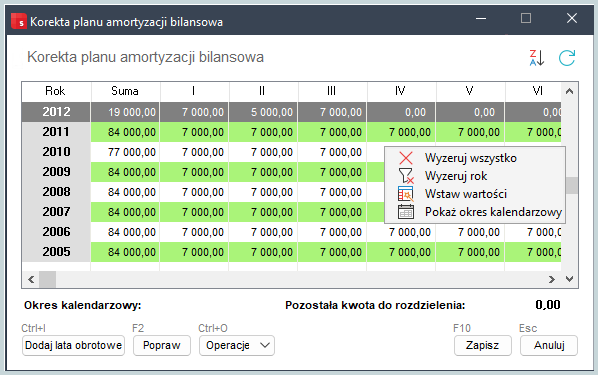Click the 2009 column I cell 7 000,00
This screenshot has height=375, width=598.
[x=194, y=172]
